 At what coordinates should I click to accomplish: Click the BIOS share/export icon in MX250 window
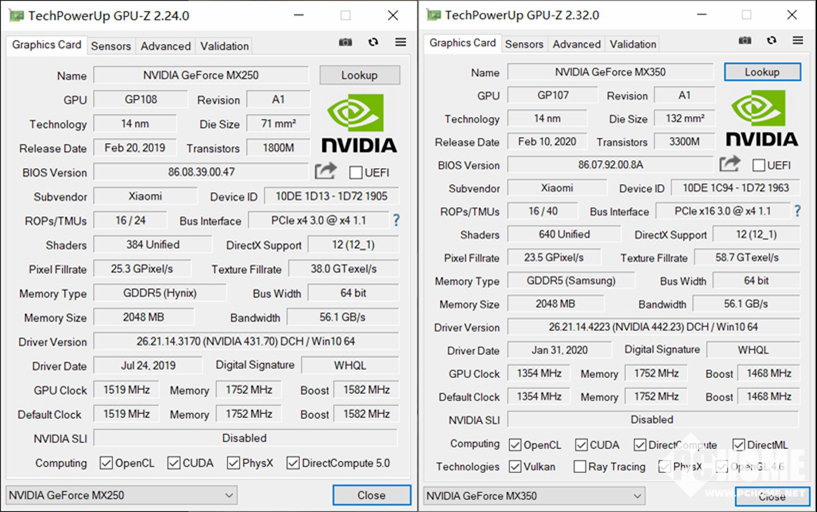coord(326,171)
